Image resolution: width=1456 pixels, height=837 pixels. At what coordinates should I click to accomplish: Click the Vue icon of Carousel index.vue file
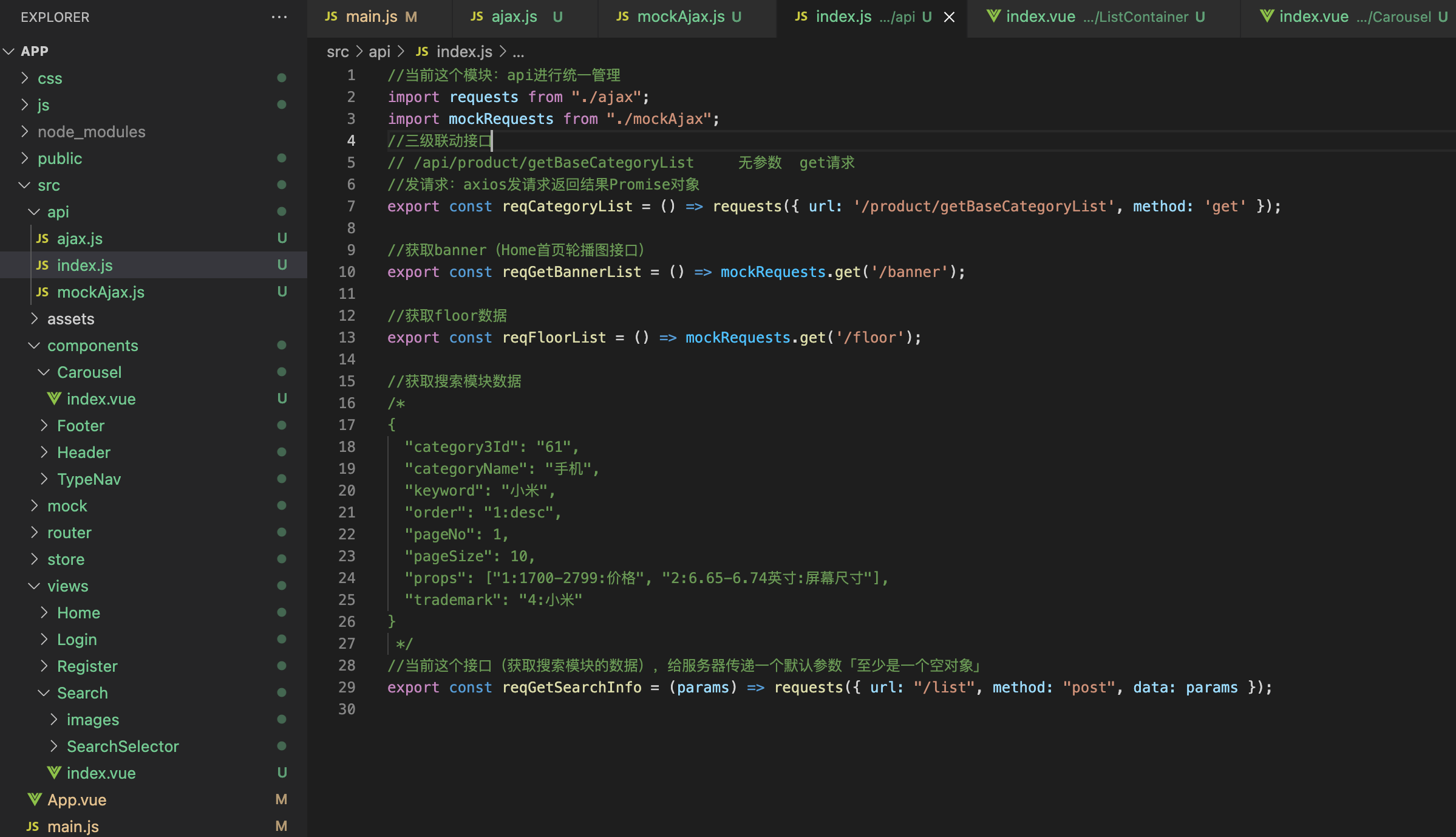tap(54, 399)
